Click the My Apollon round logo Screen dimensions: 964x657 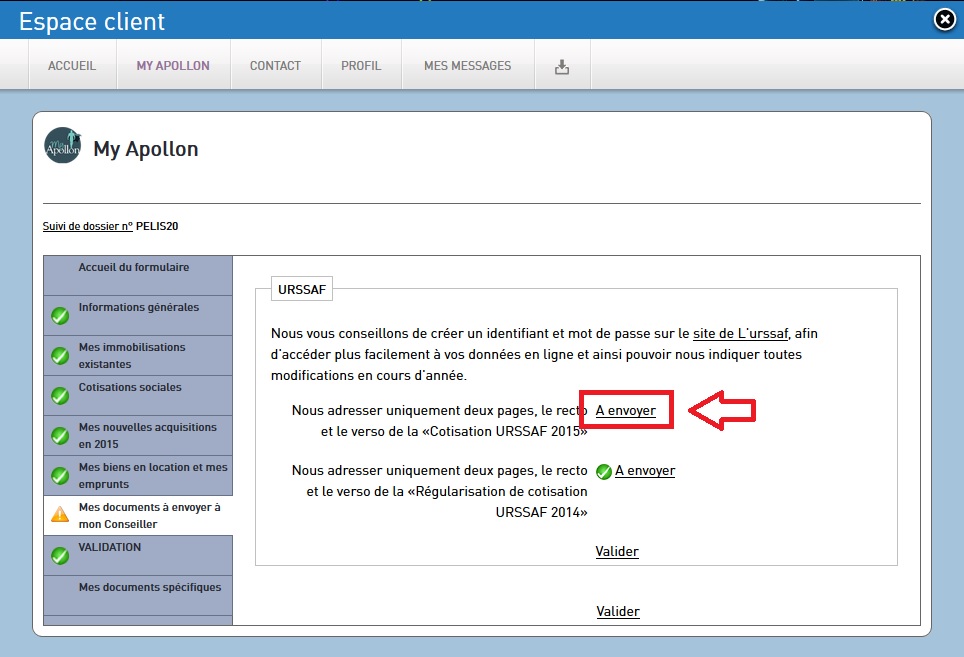coord(63,146)
